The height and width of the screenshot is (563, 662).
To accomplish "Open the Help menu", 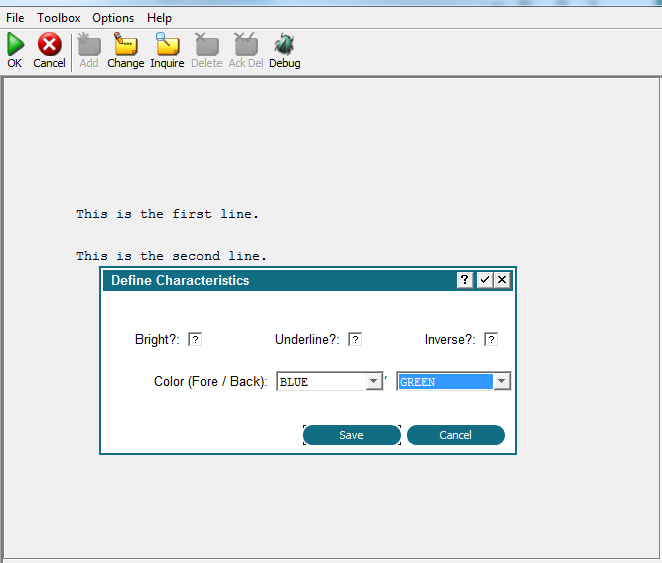I will click(159, 18).
